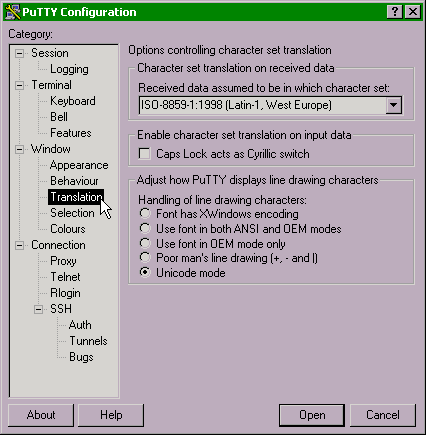Close the PuTTY Configuration dialog with X

pyautogui.click(x=413, y=12)
